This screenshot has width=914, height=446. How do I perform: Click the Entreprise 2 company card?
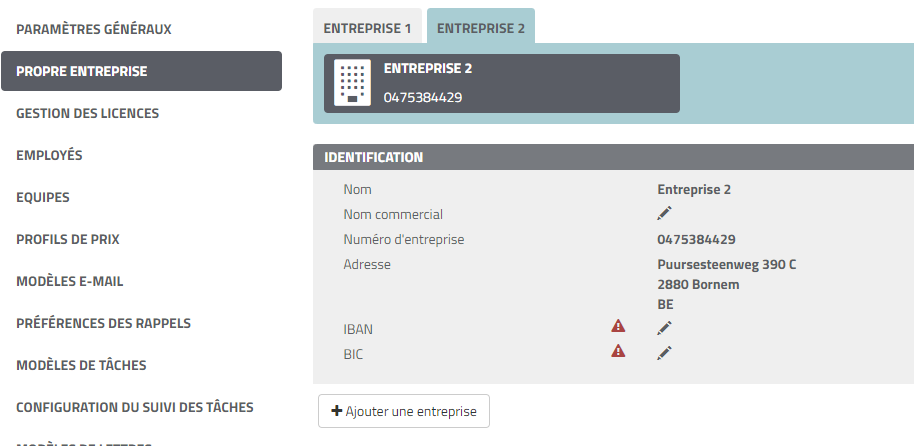click(502, 83)
